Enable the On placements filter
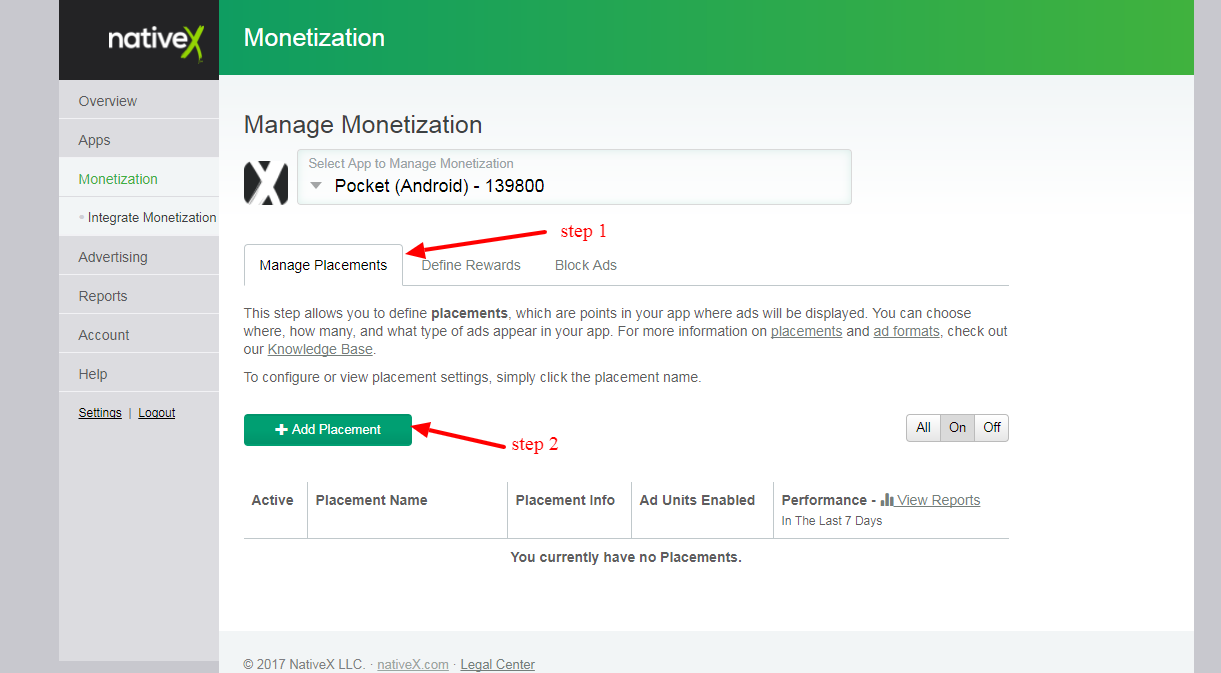The width and height of the screenshot is (1221, 673). pyautogui.click(x=956, y=427)
